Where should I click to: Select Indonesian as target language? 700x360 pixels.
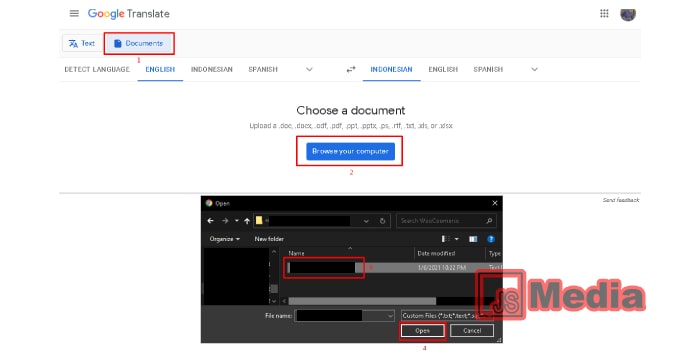392,69
